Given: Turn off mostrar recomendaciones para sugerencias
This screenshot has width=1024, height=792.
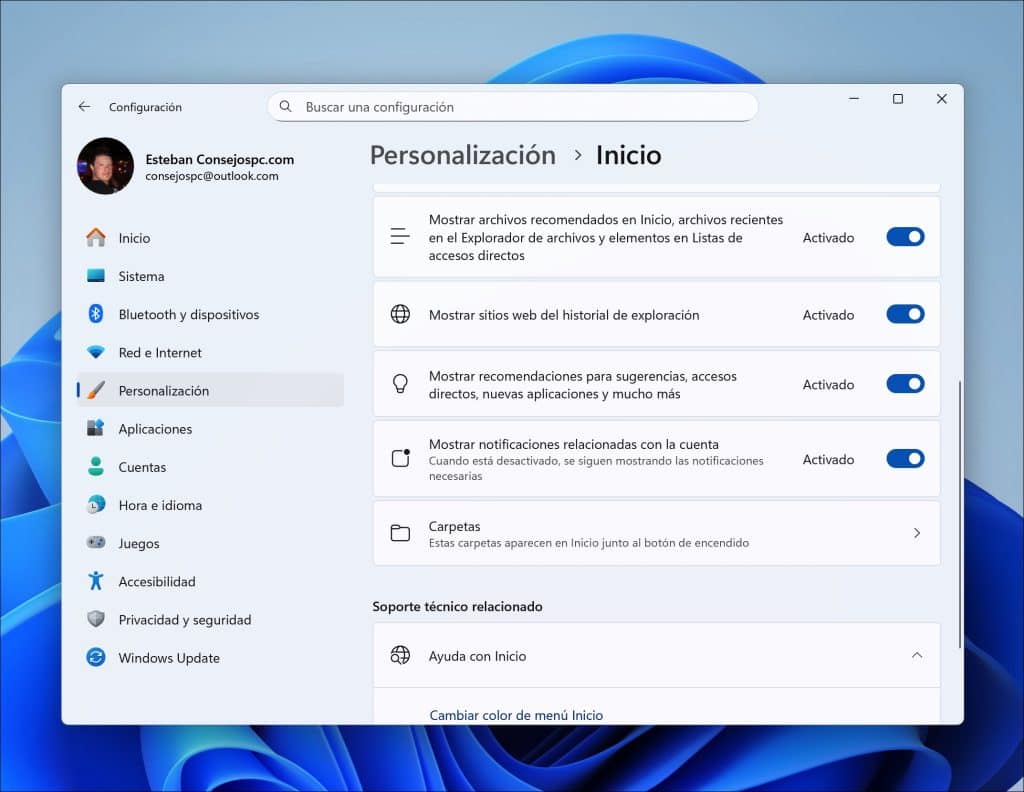Looking at the screenshot, I should point(904,384).
